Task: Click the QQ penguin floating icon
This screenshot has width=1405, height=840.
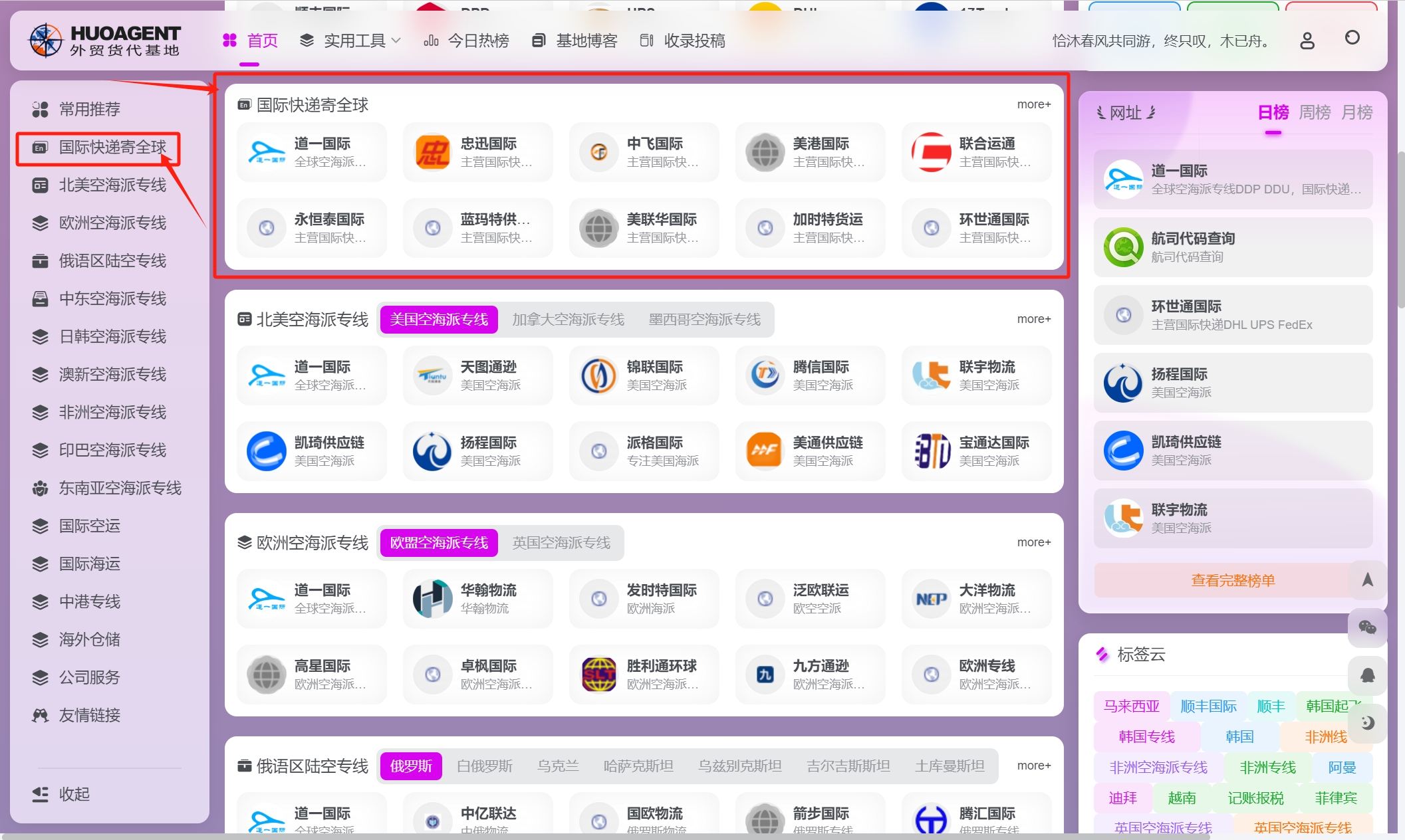Action: click(x=1367, y=675)
